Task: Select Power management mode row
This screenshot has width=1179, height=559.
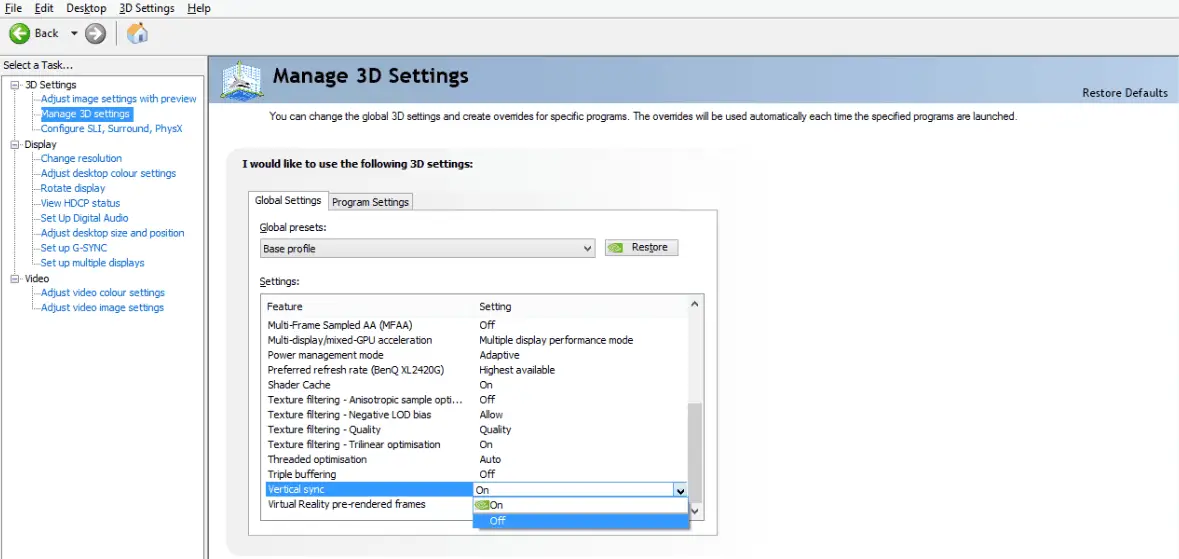Action: (476, 355)
